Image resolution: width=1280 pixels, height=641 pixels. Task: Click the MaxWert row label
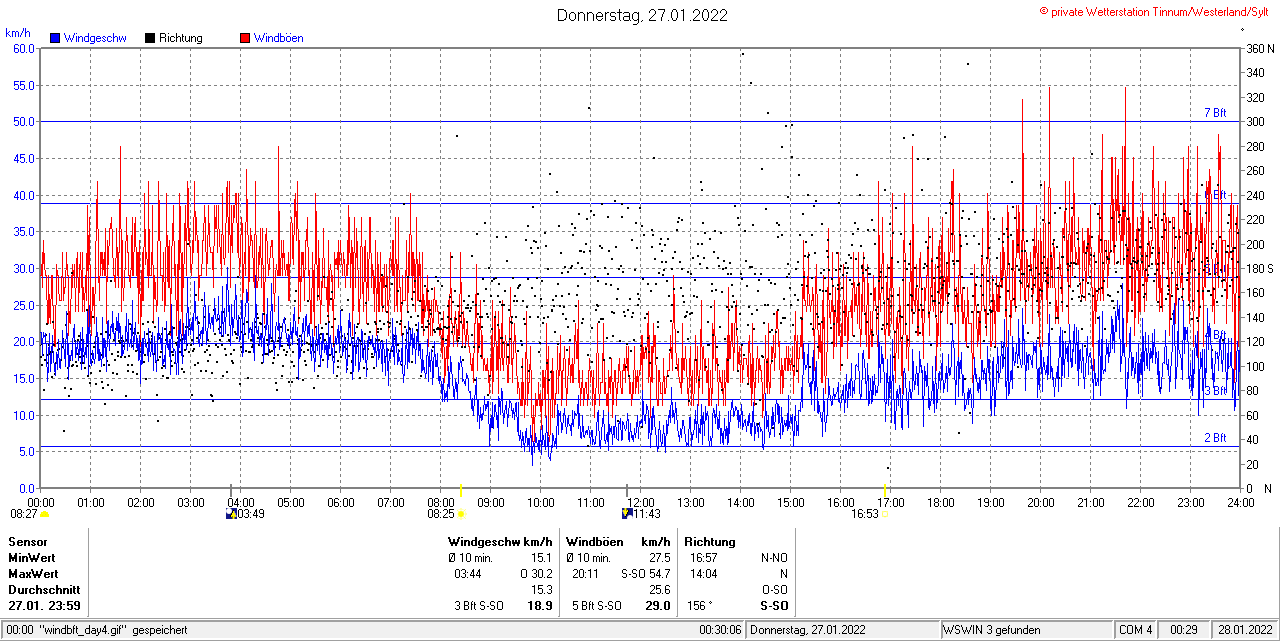33,574
